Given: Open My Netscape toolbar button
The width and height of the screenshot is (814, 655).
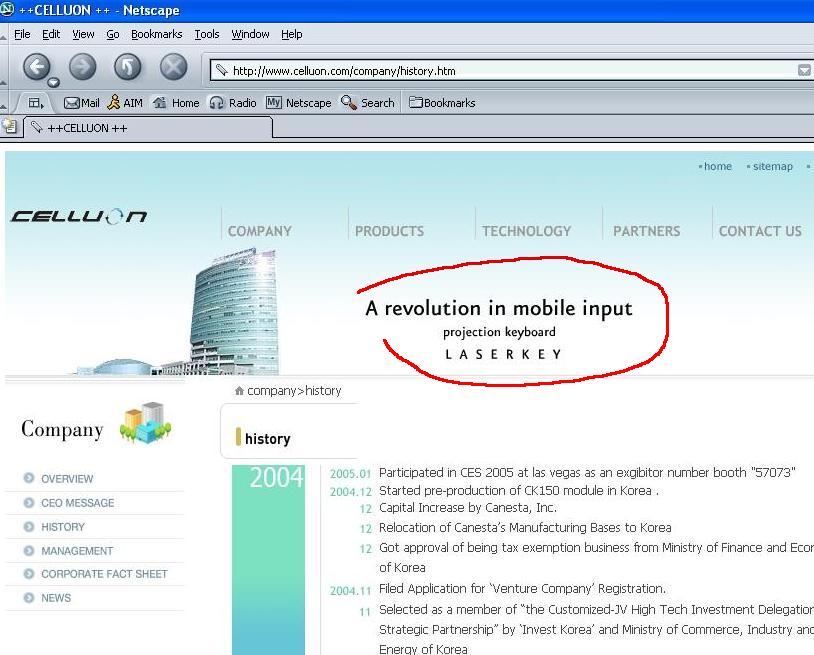Looking at the screenshot, I should [x=299, y=103].
